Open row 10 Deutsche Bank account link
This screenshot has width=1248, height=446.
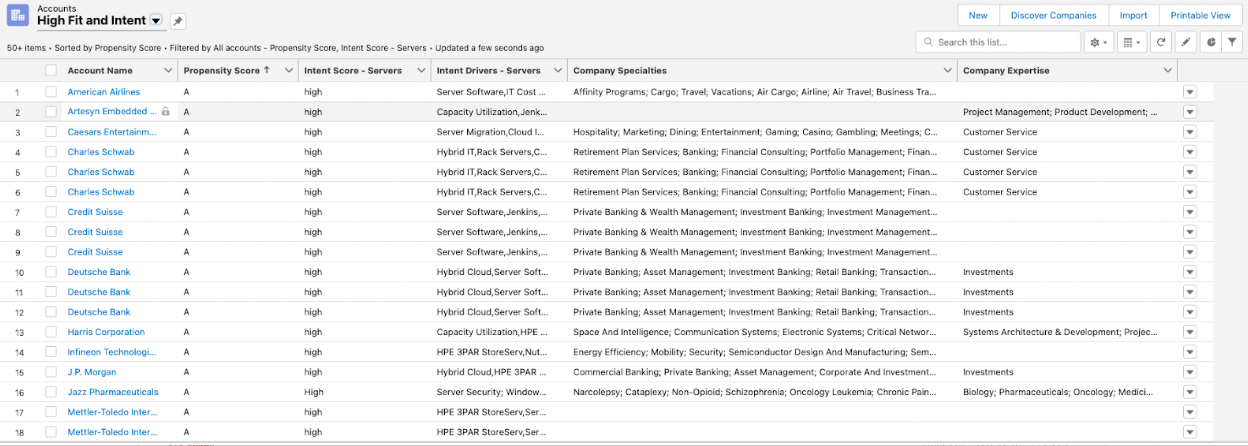tap(99, 272)
